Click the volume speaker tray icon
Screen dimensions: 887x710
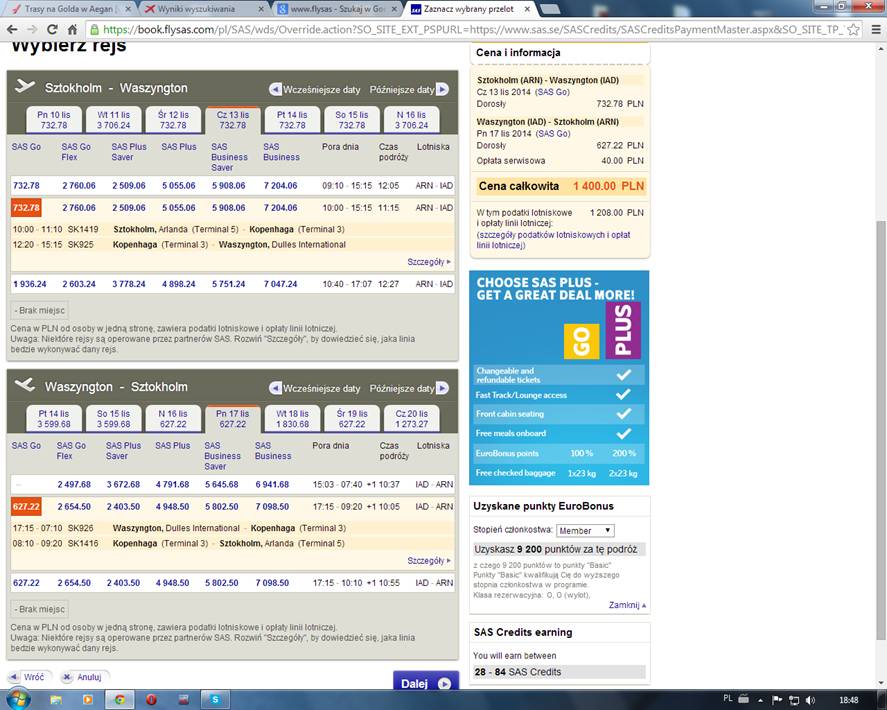click(811, 700)
